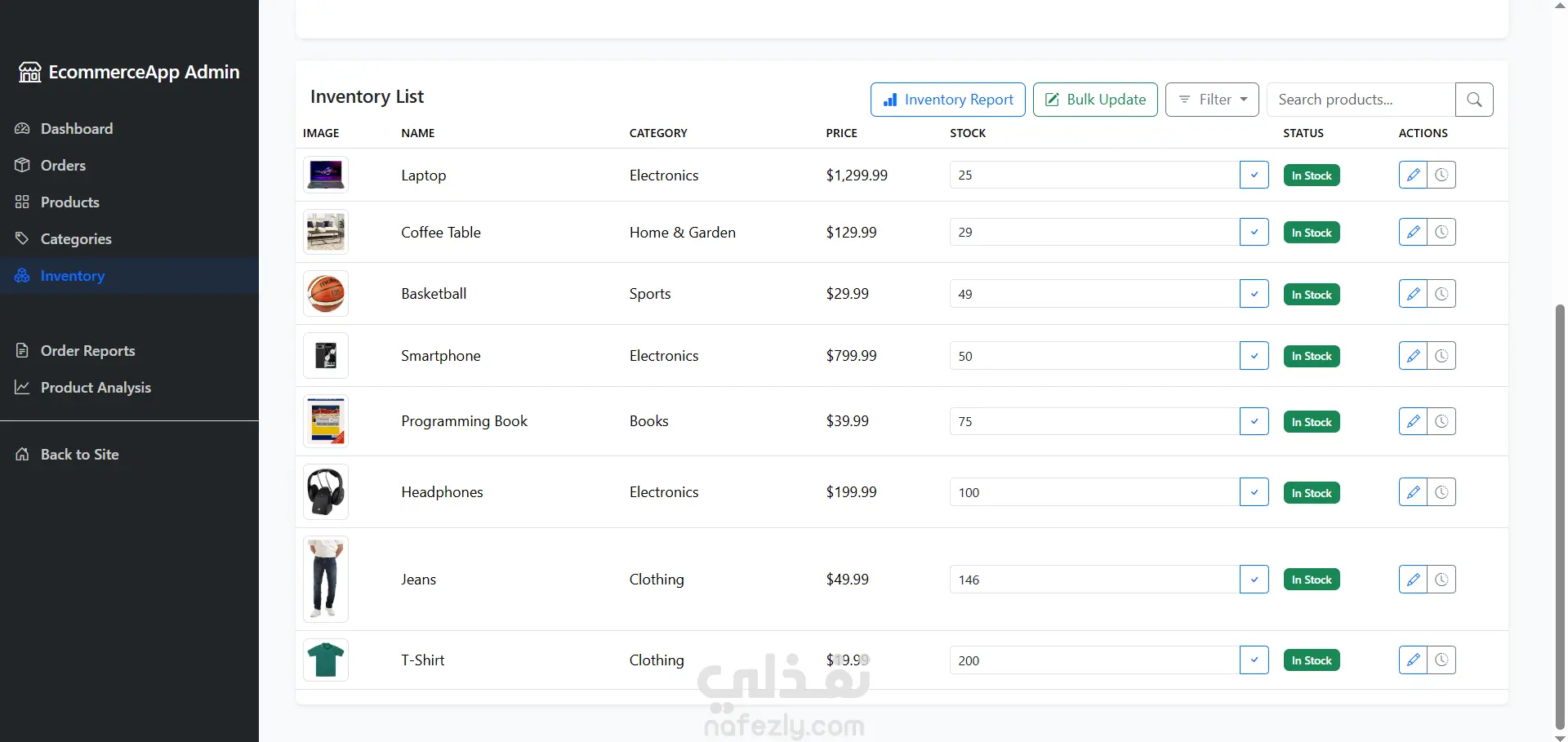Image resolution: width=1568 pixels, height=742 pixels.
Task: Open the Filter dropdown
Action: (x=1212, y=100)
